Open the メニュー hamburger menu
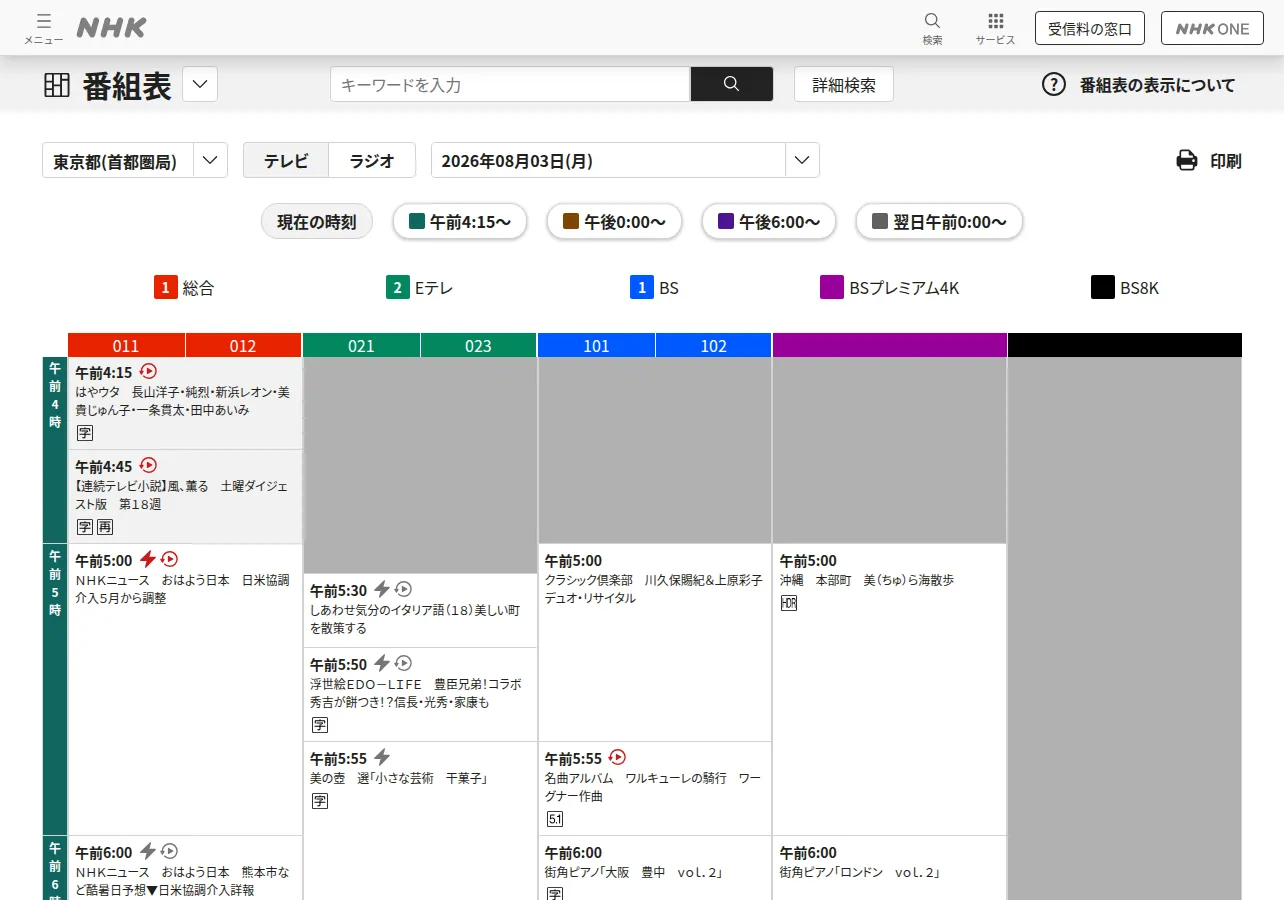 pos(43,28)
